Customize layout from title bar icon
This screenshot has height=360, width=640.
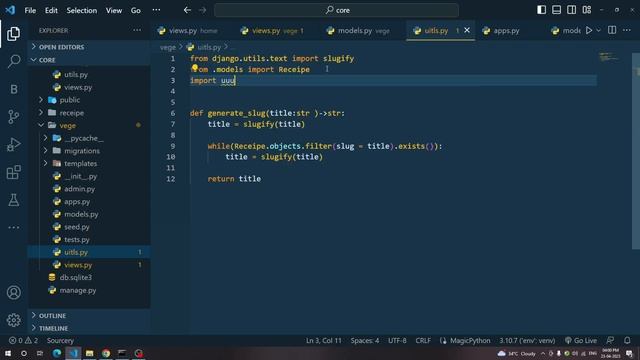[x=587, y=10]
